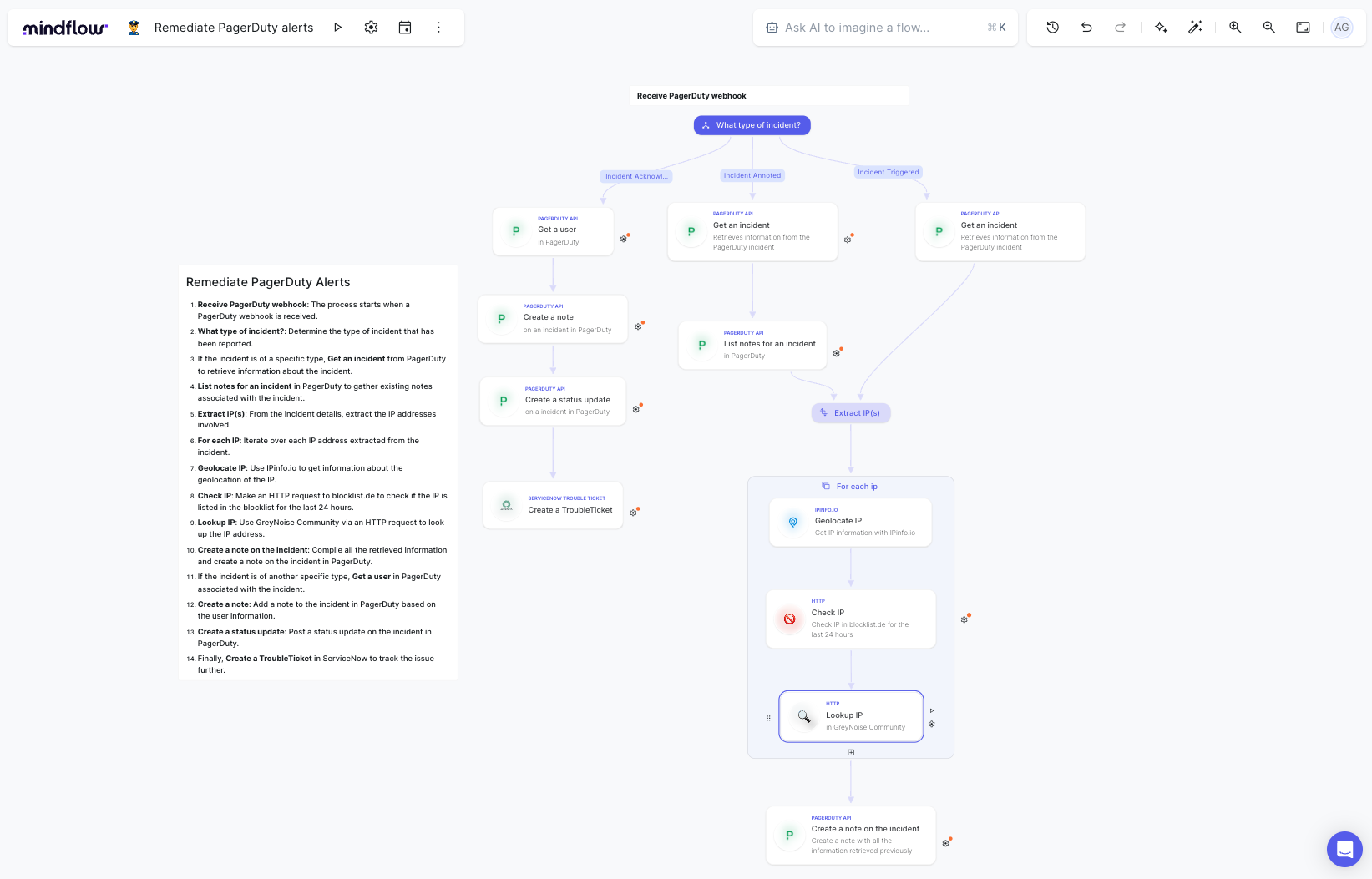Click the police officer flow emoji icon
1372x879 pixels.
point(134,28)
